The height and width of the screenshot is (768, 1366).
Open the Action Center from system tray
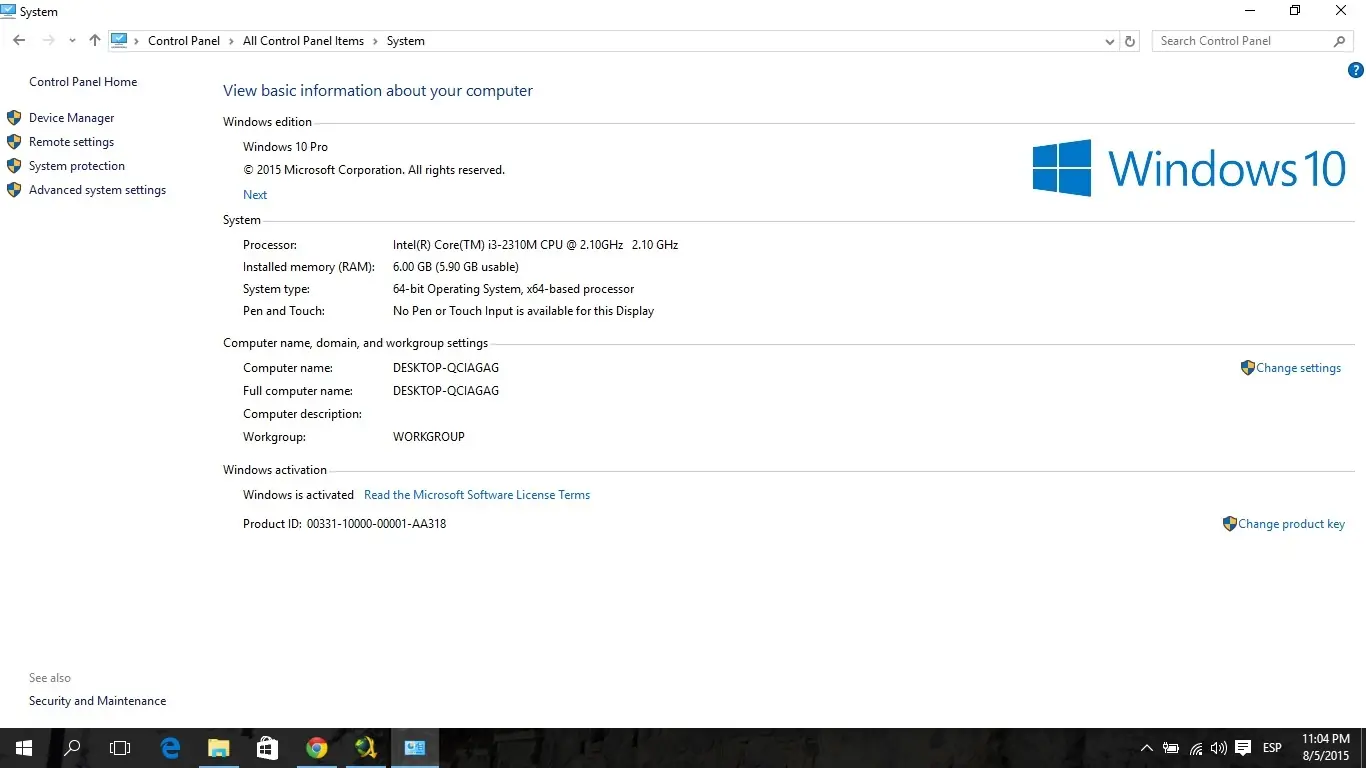[x=1243, y=747]
